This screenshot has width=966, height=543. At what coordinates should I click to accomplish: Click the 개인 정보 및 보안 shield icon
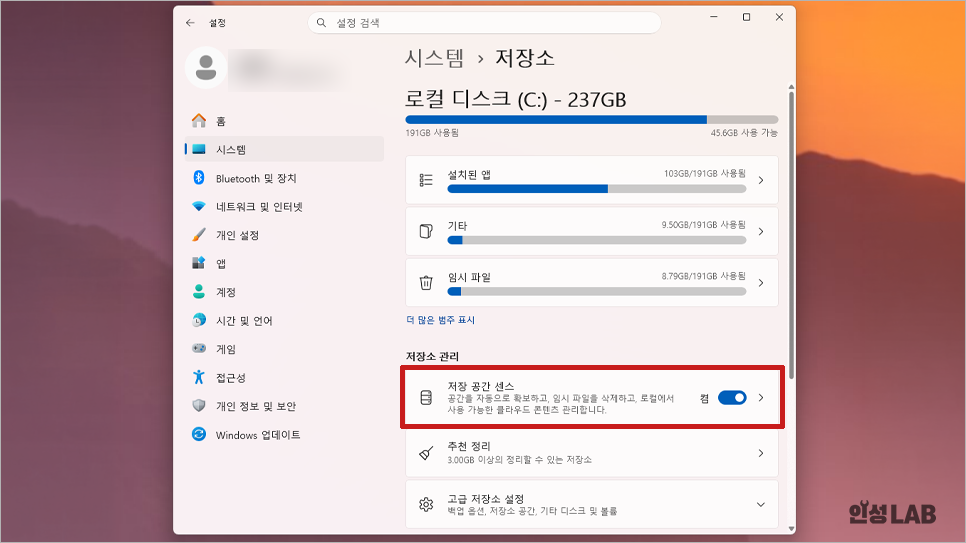(x=198, y=406)
